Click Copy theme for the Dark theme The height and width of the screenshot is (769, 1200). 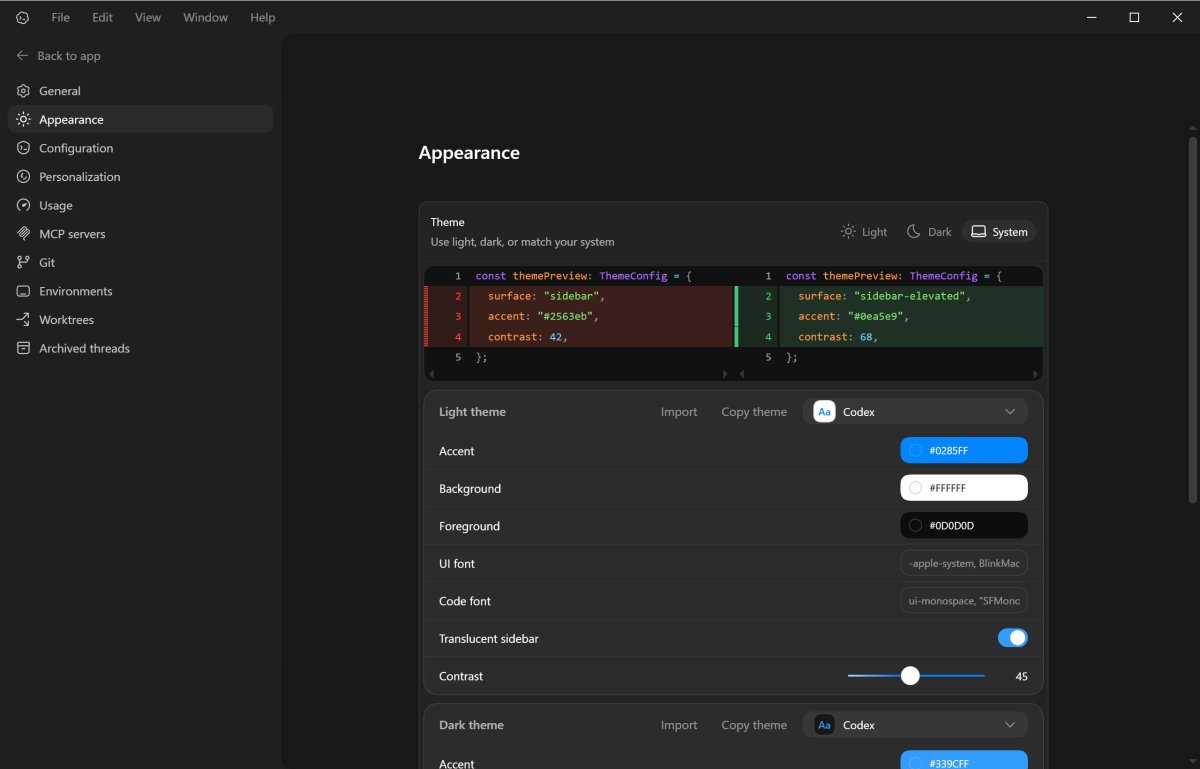754,725
